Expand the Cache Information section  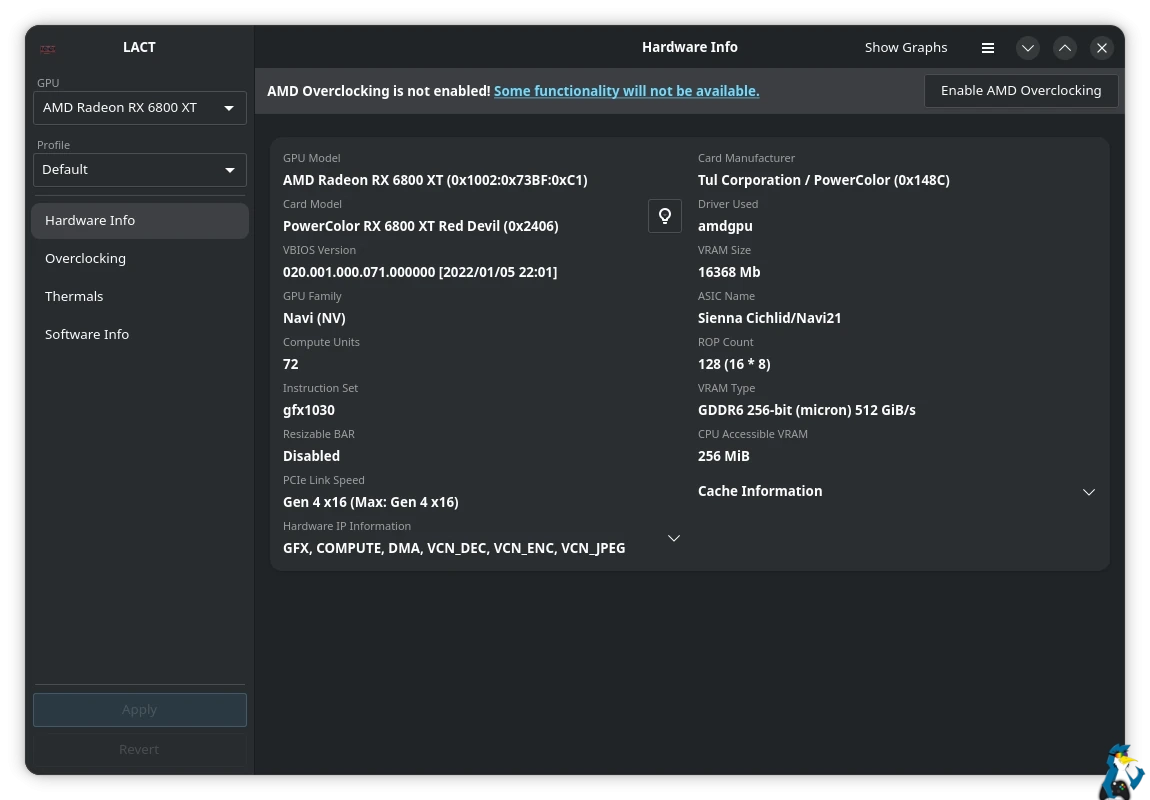[x=1089, y=492]
